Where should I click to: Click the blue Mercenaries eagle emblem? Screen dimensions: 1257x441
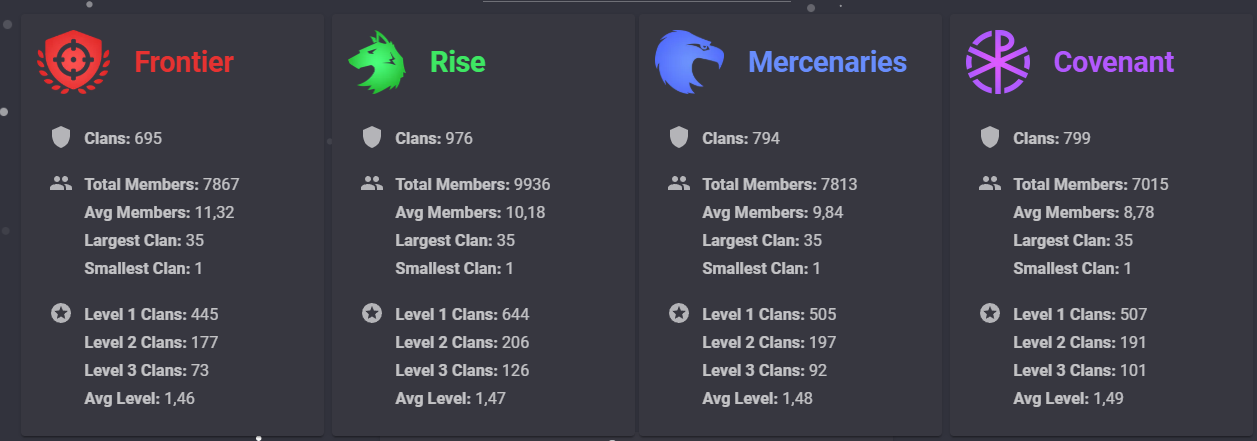(689, 62)
